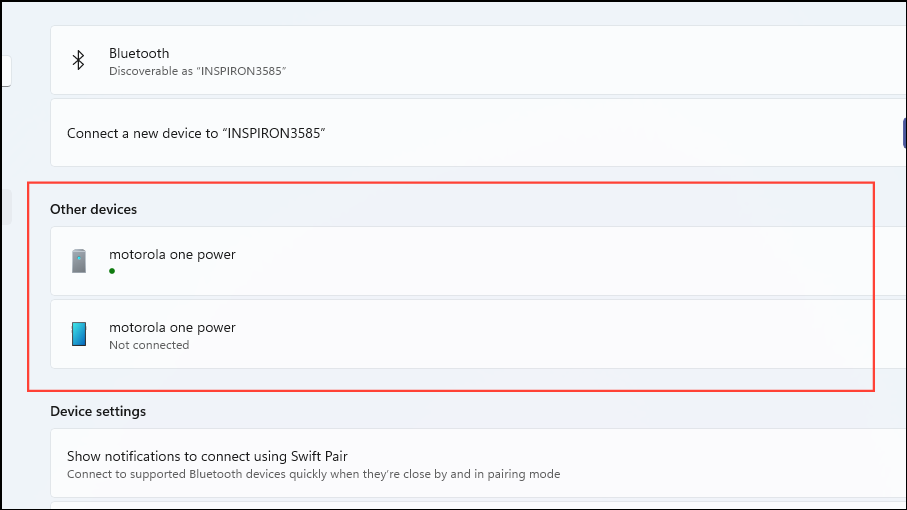Click the green connected status dot
The image size is (907, 510).
(x=112, y=271)
